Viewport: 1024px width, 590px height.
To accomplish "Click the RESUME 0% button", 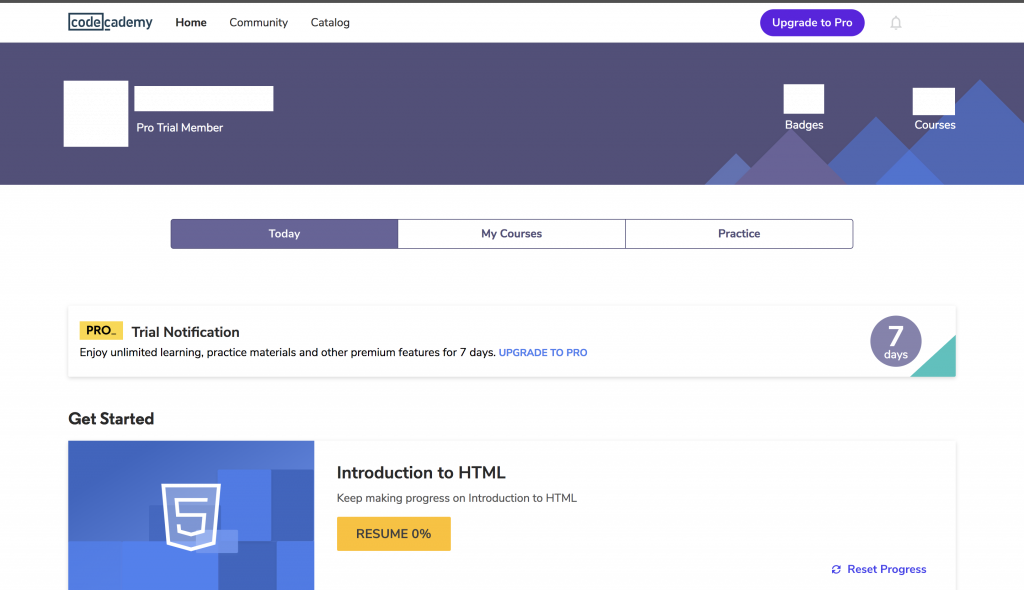I will tap(394, 534).
